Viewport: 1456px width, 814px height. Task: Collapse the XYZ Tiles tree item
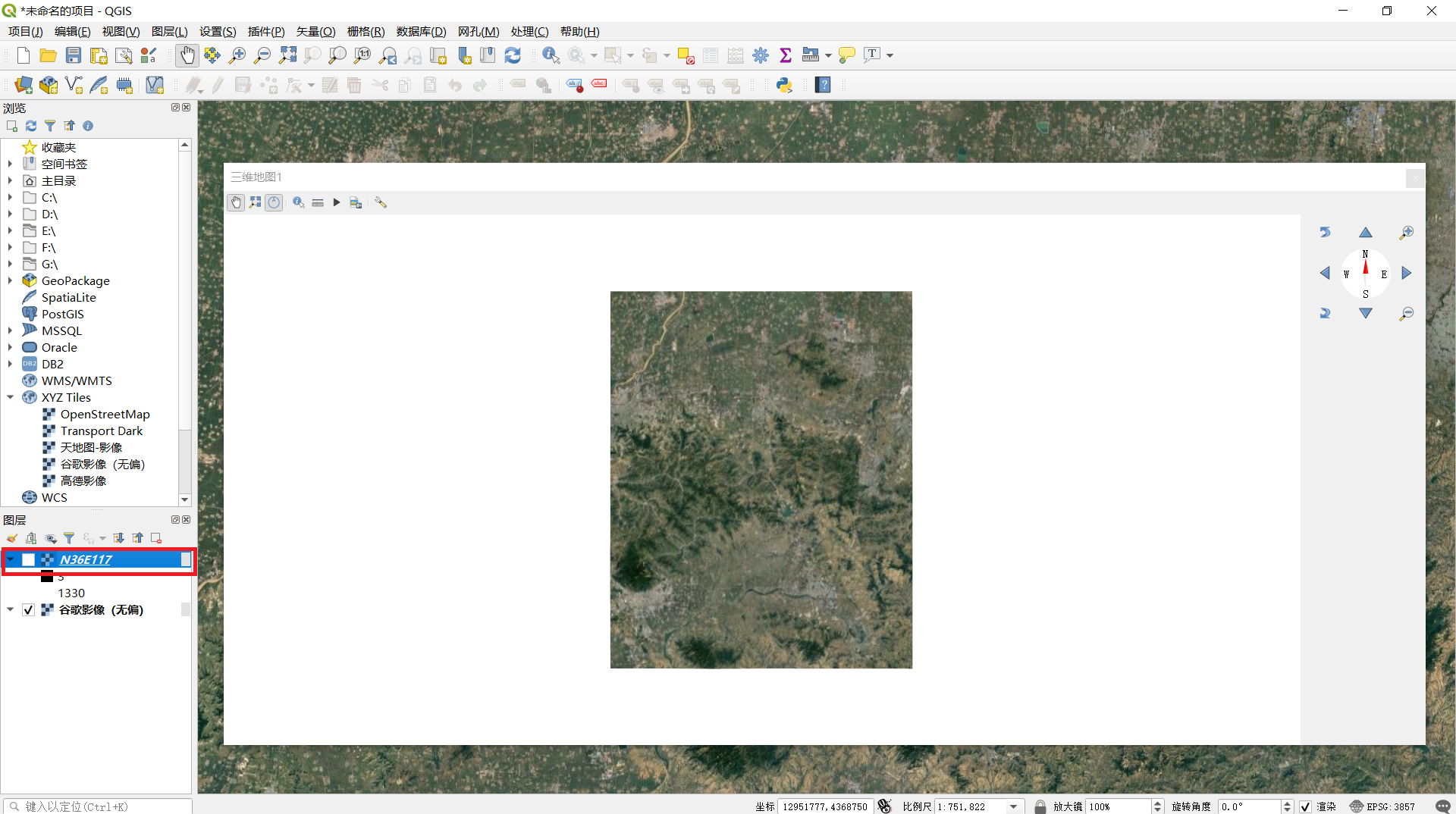(10, 397)
